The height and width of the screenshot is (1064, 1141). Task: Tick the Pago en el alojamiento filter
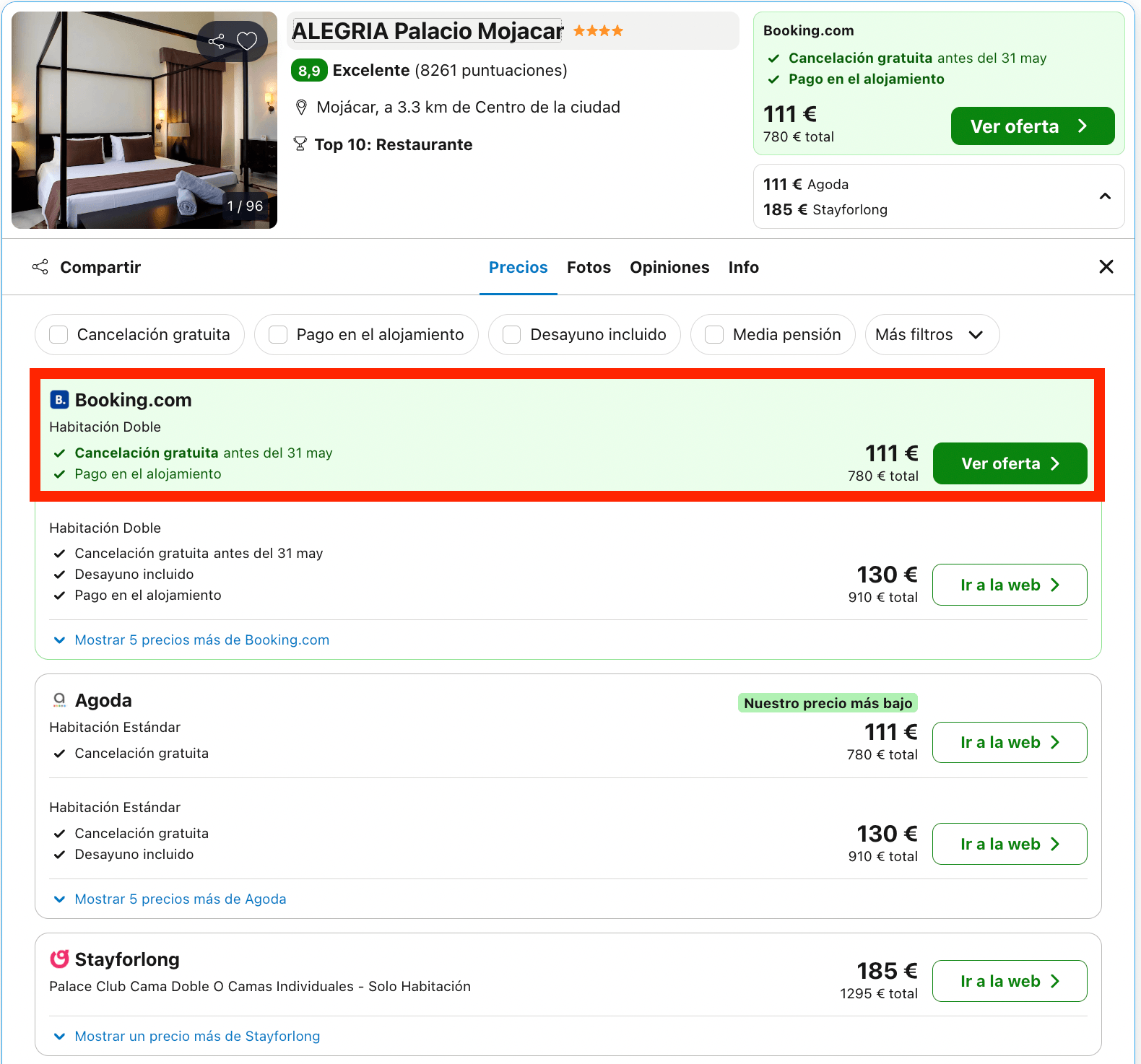click(278, 335)
